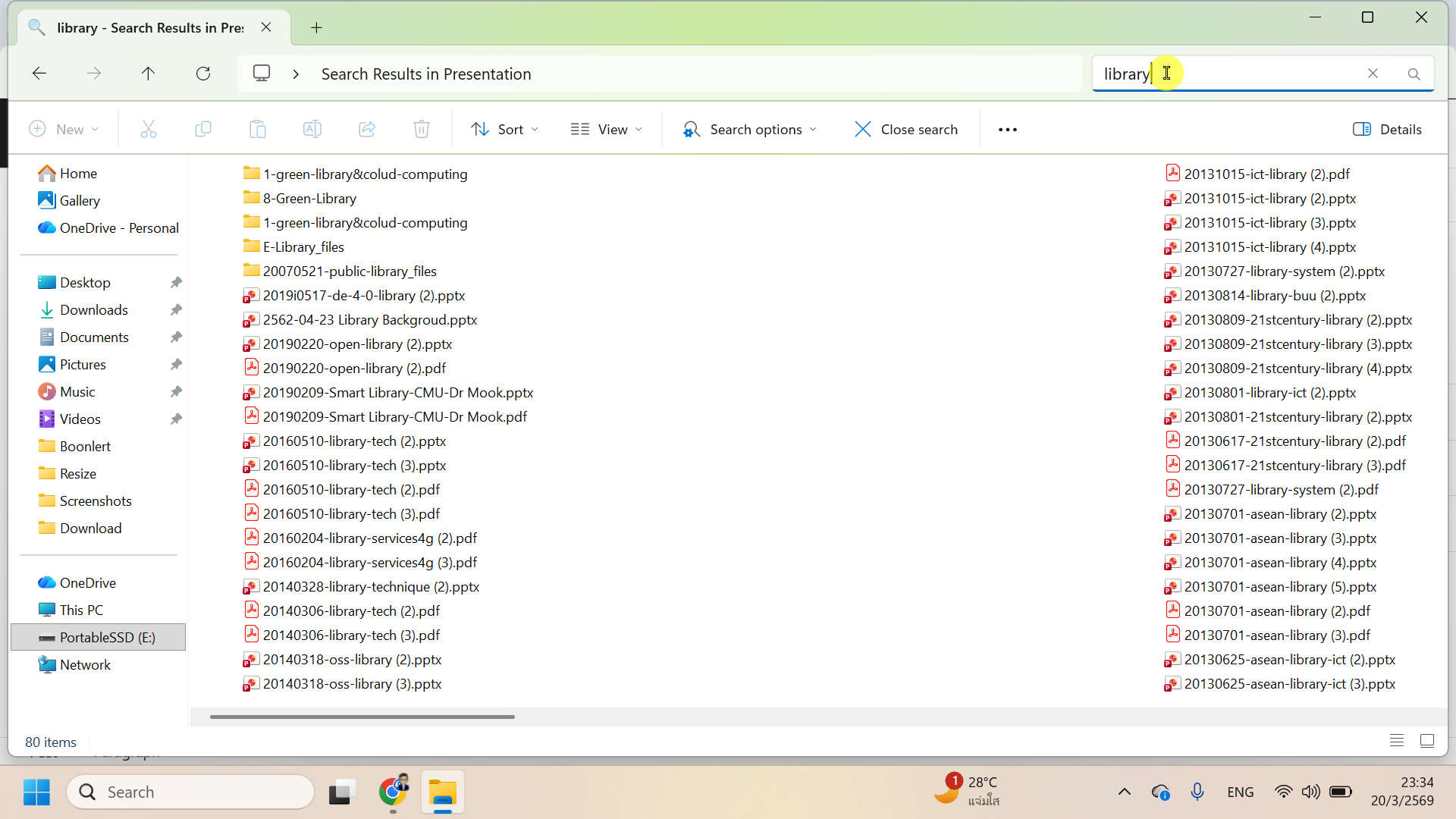1456x819 pixels.
Task: Open Chrome from the taskbar
Action: pos(393,792)
